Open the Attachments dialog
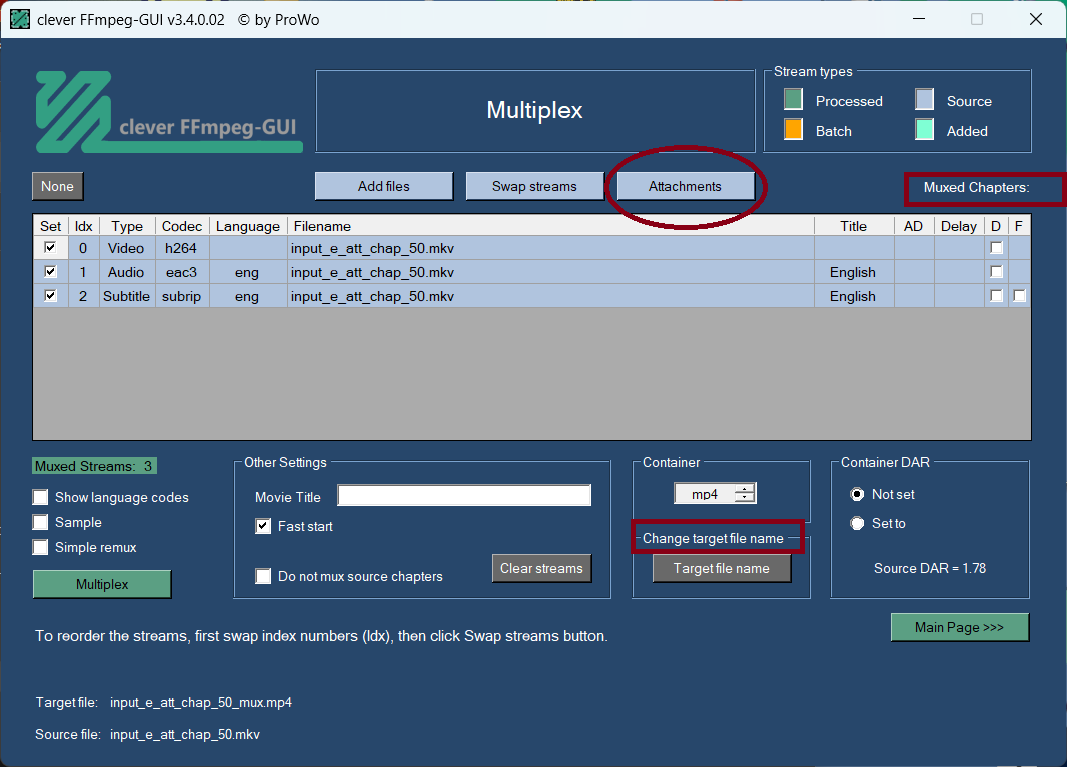Image resolution: width=1067 pixels, height=767 pixels. pyautogui.click(x=685, y=186)
